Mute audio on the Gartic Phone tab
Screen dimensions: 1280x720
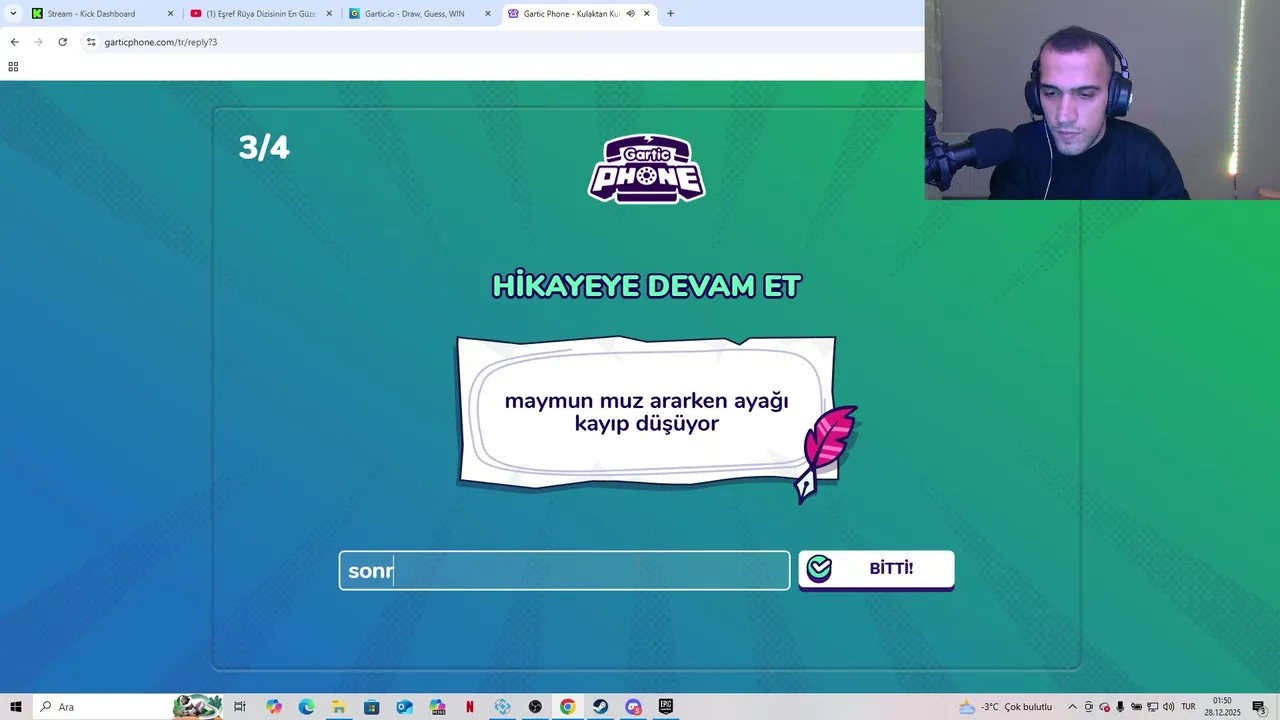[630, 14]
